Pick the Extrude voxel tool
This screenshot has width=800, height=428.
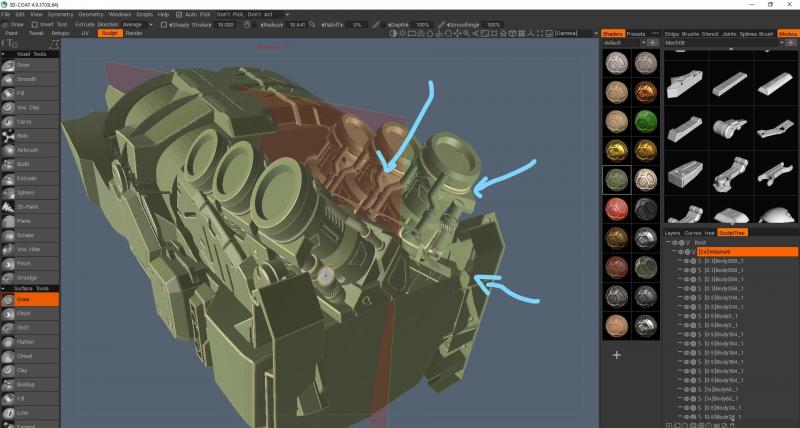click(27, 177)
